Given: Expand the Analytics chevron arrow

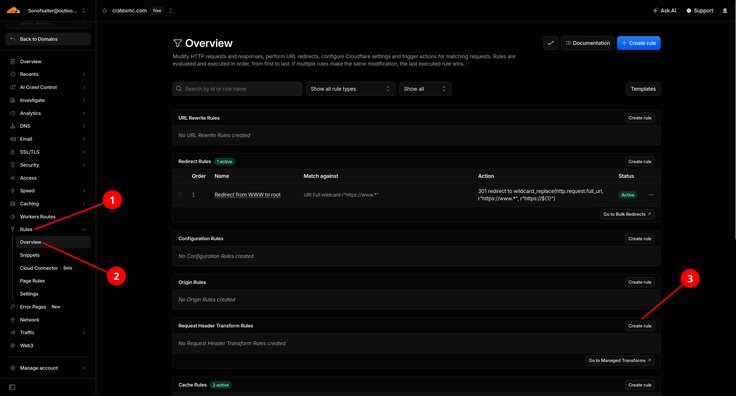Looking at the screenshot, I should (x=84, y=113).
